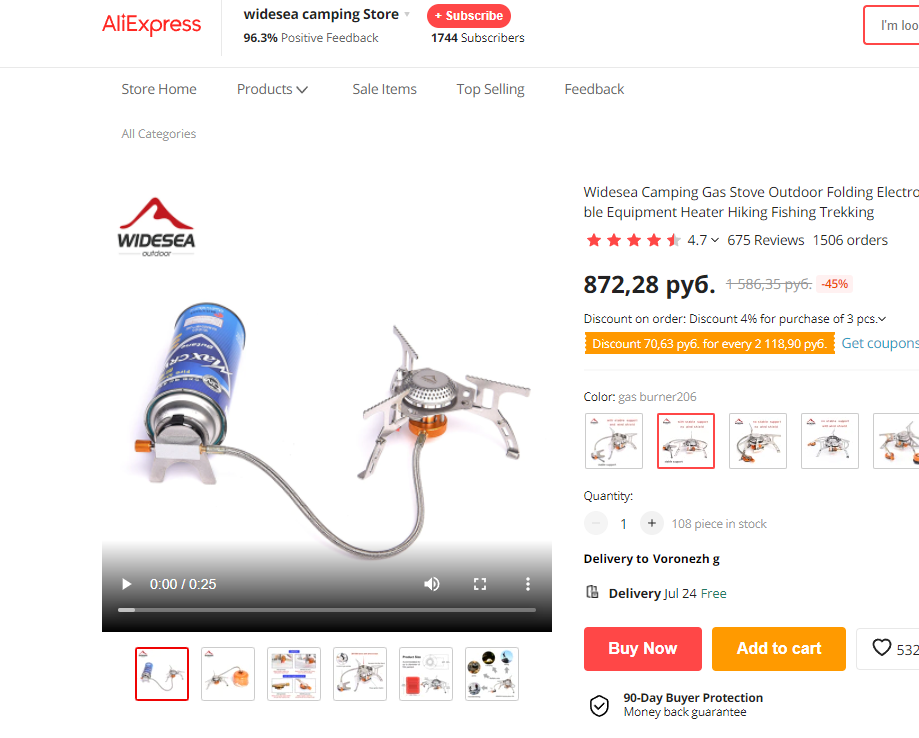Subscribe to the widesea store
Screen dimensions: 919x738
tap(469, 16)
